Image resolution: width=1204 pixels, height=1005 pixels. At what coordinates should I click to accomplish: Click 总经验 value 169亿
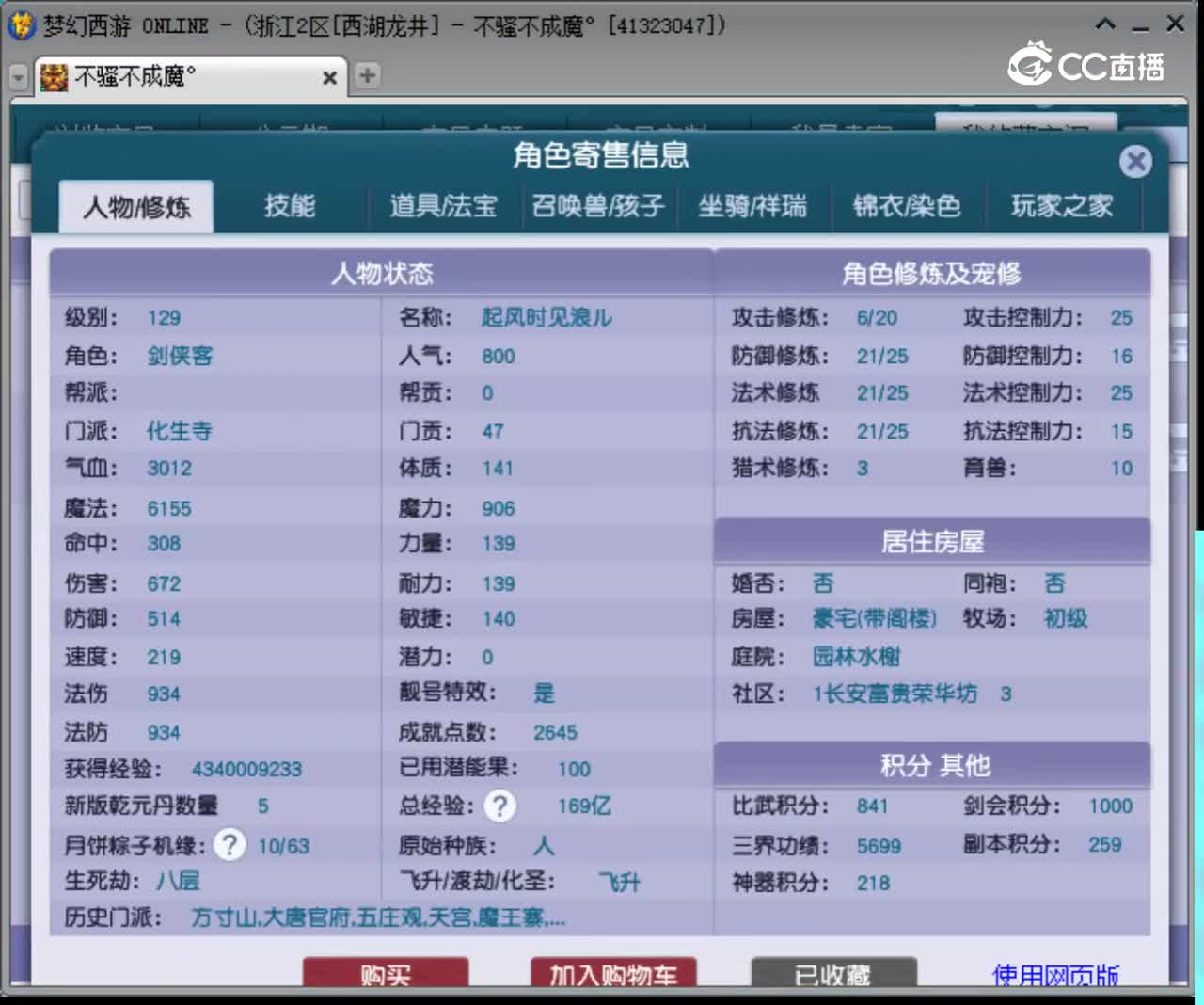[584, 806]
